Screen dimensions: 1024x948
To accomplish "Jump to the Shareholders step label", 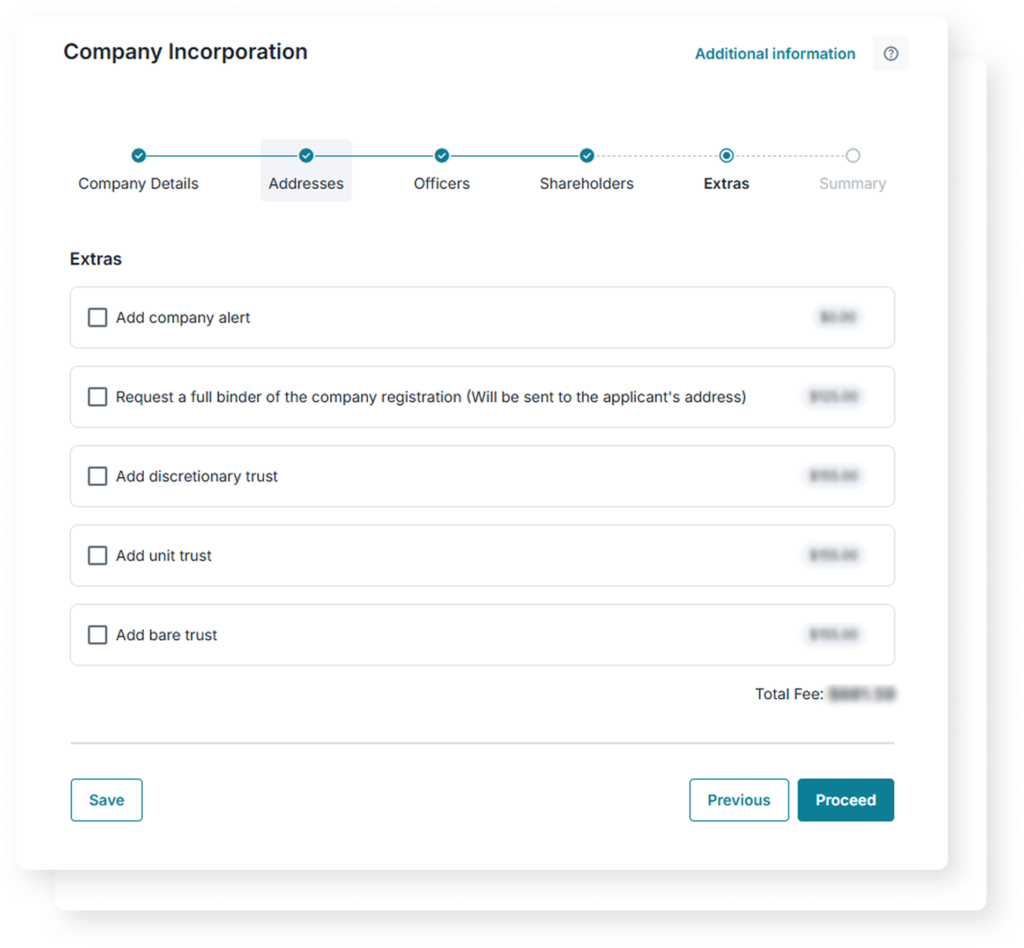I will (x=587, y=184).
